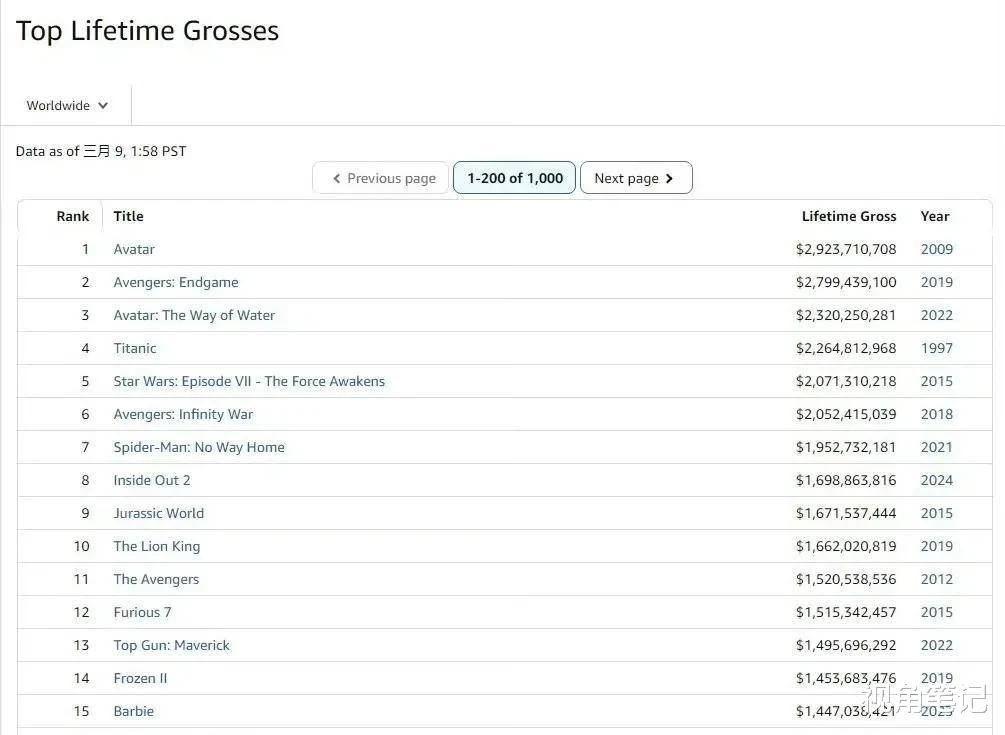1005x735 pixels.
Task: Click year 2015 in Jurassic World row
Action: (936, 513)
